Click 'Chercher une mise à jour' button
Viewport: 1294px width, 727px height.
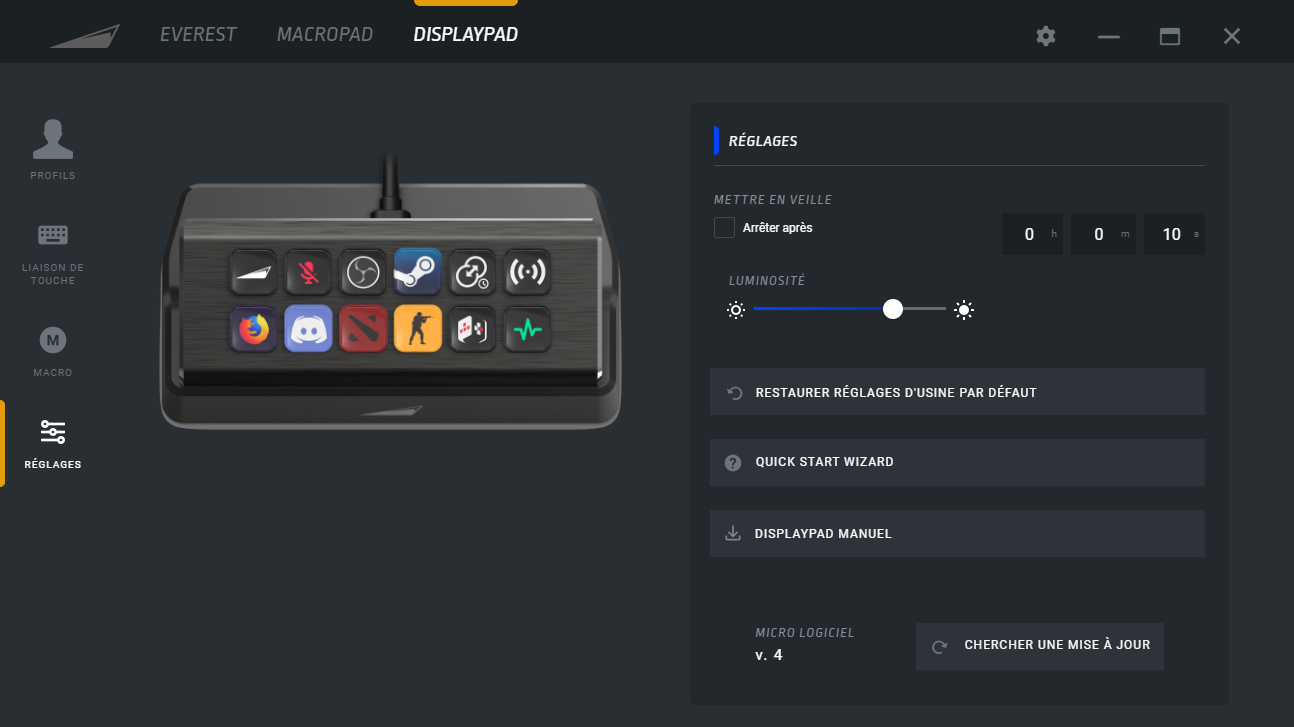[x=1040, y=646]
